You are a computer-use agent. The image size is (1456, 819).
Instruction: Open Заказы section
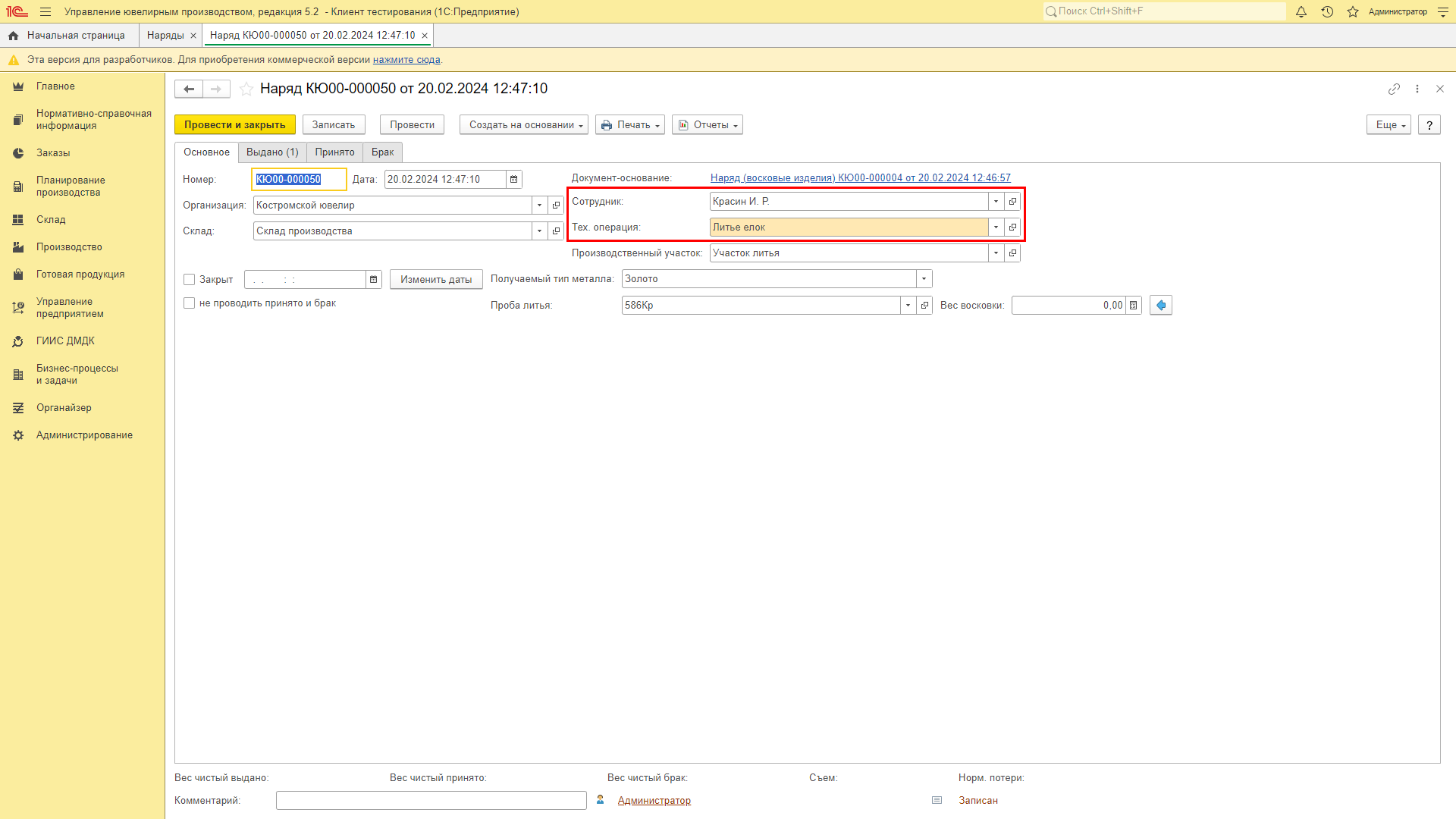point(53,153)
